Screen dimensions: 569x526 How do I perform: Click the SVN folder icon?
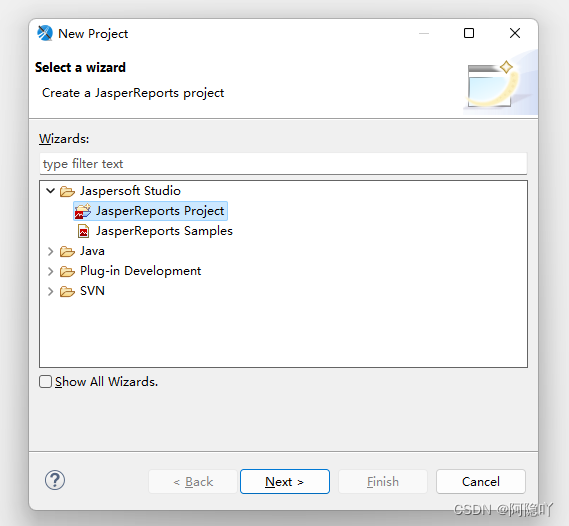pos(67,291)
